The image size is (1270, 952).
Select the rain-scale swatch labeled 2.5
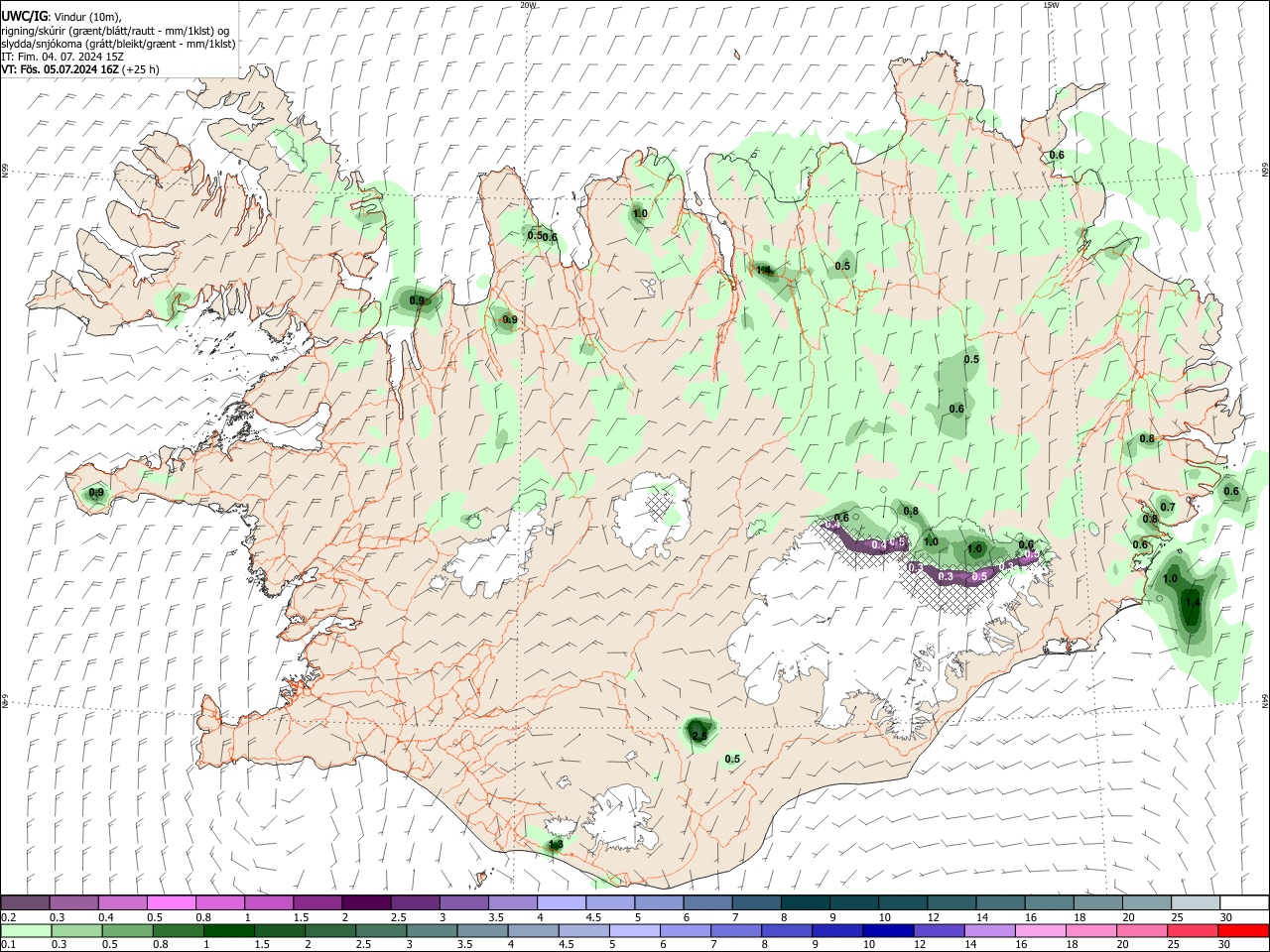[380, 930]
